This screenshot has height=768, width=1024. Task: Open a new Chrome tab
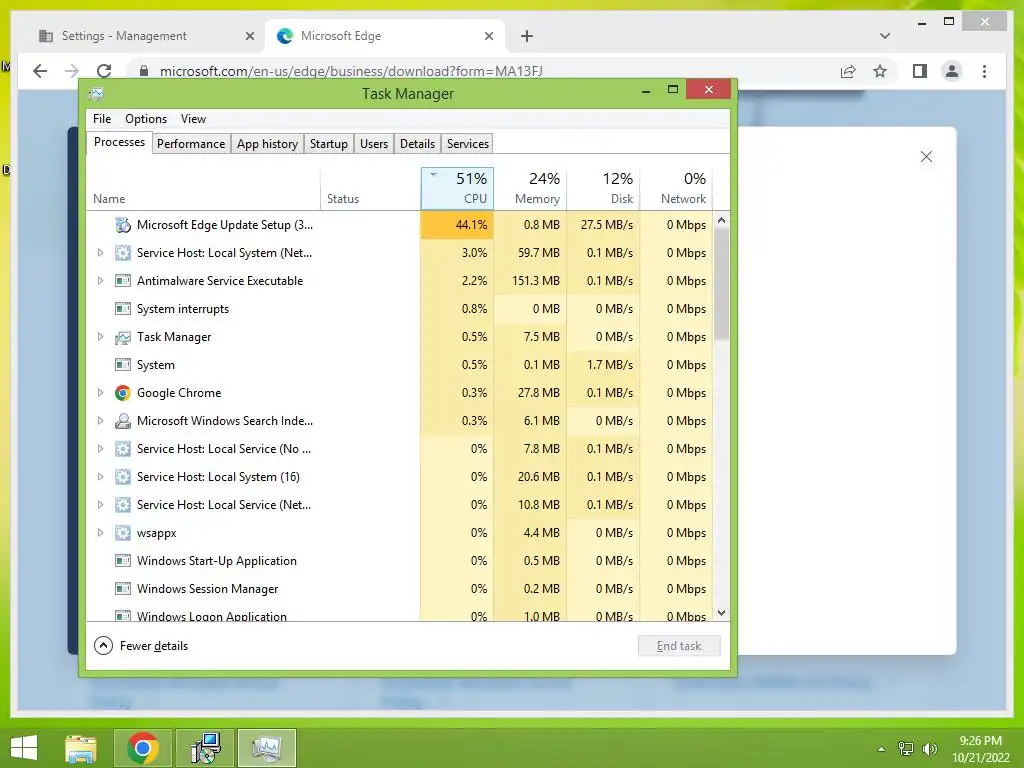pos(527,36)
